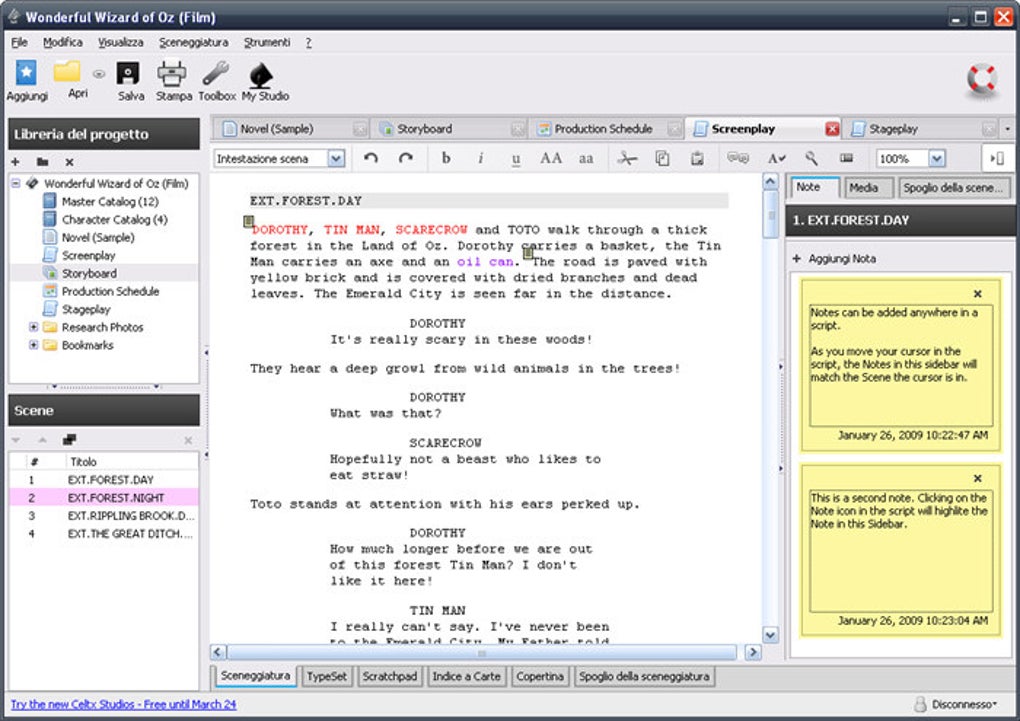This screenshot has width=1020, height=721.
Task: Click the undo arrow in editor toolbar
Action: click(x=371, y=158)
